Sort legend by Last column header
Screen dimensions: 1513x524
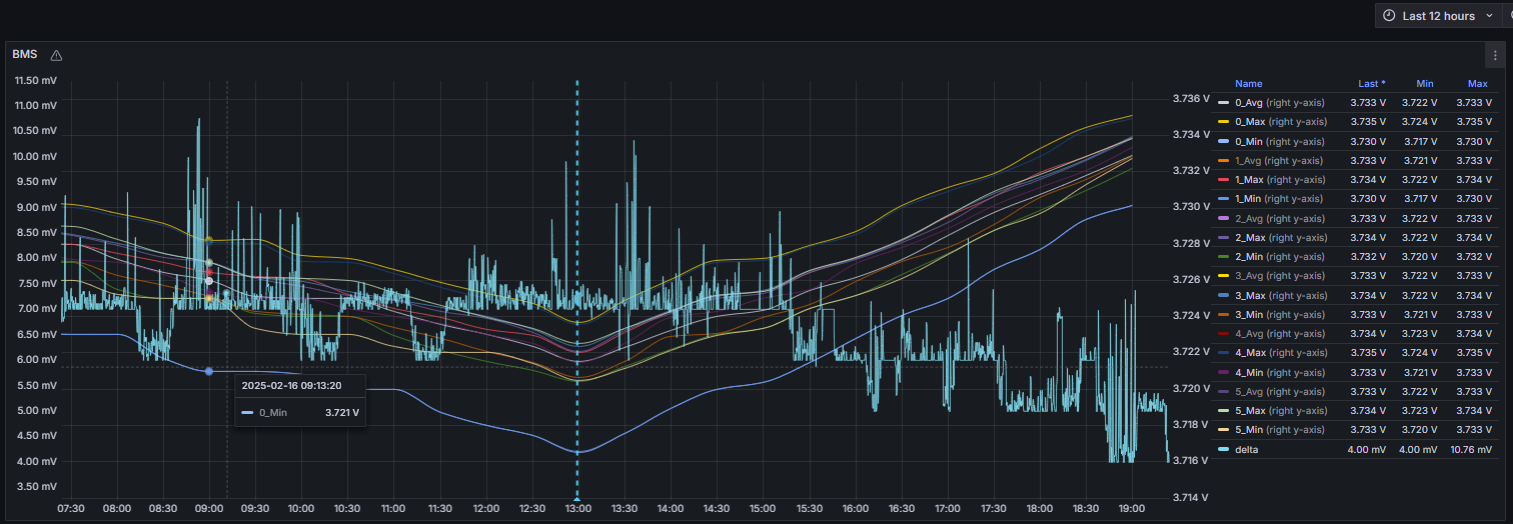click(x=1371, y=84)
